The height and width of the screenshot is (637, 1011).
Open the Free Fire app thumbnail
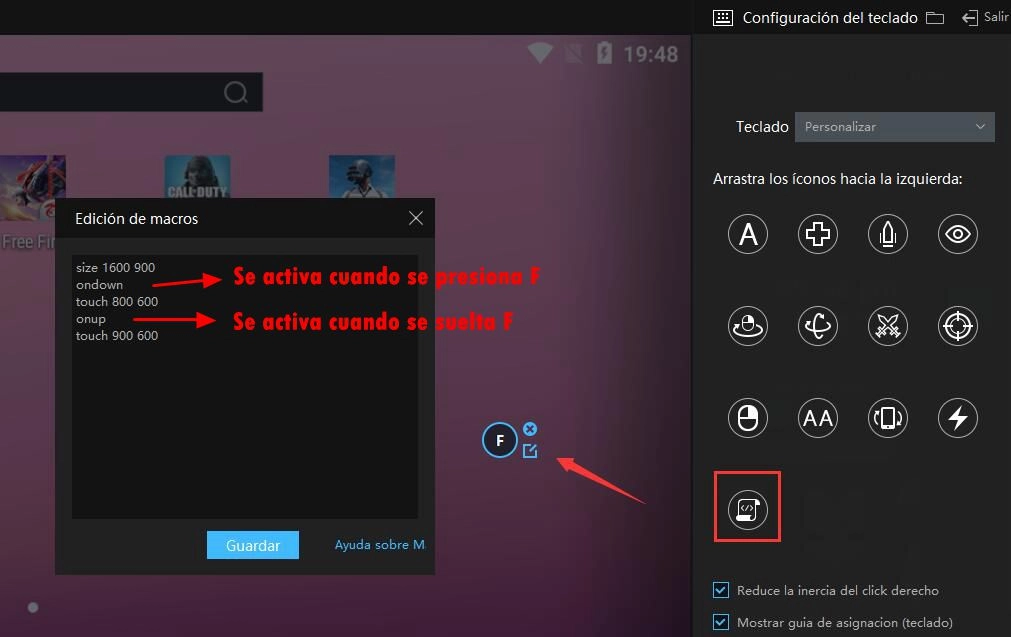(x=33, y=188)
